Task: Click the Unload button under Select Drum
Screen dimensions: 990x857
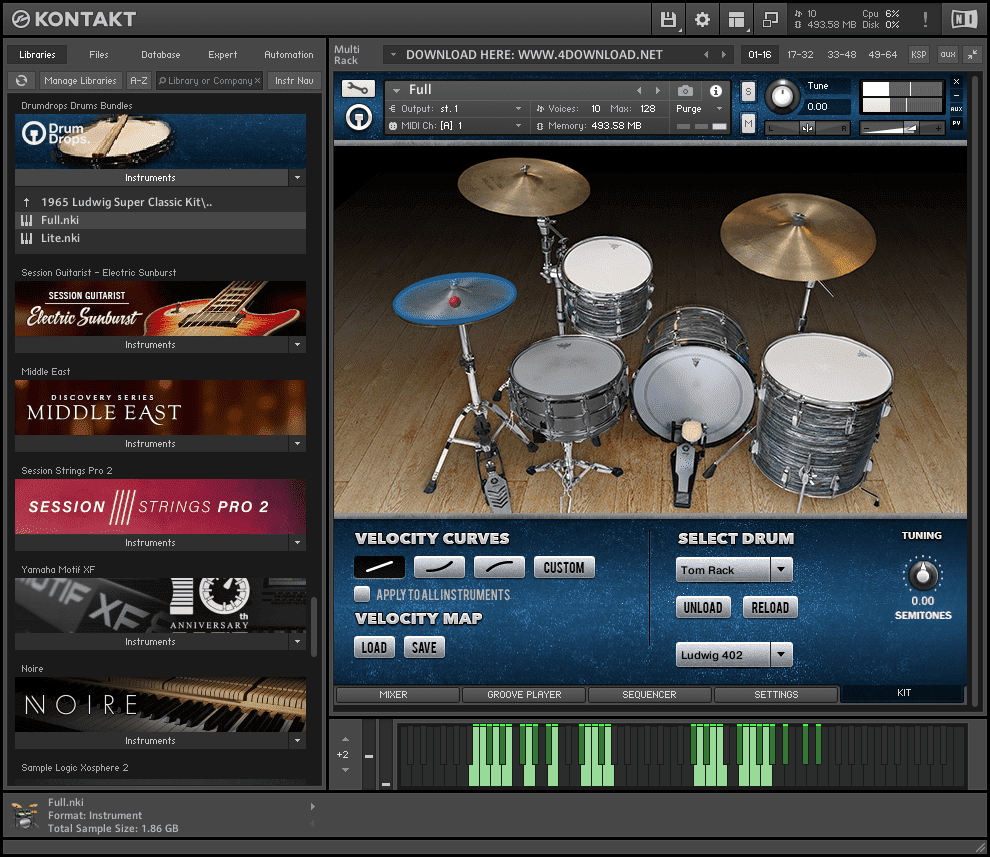Action: pos(702,607)
